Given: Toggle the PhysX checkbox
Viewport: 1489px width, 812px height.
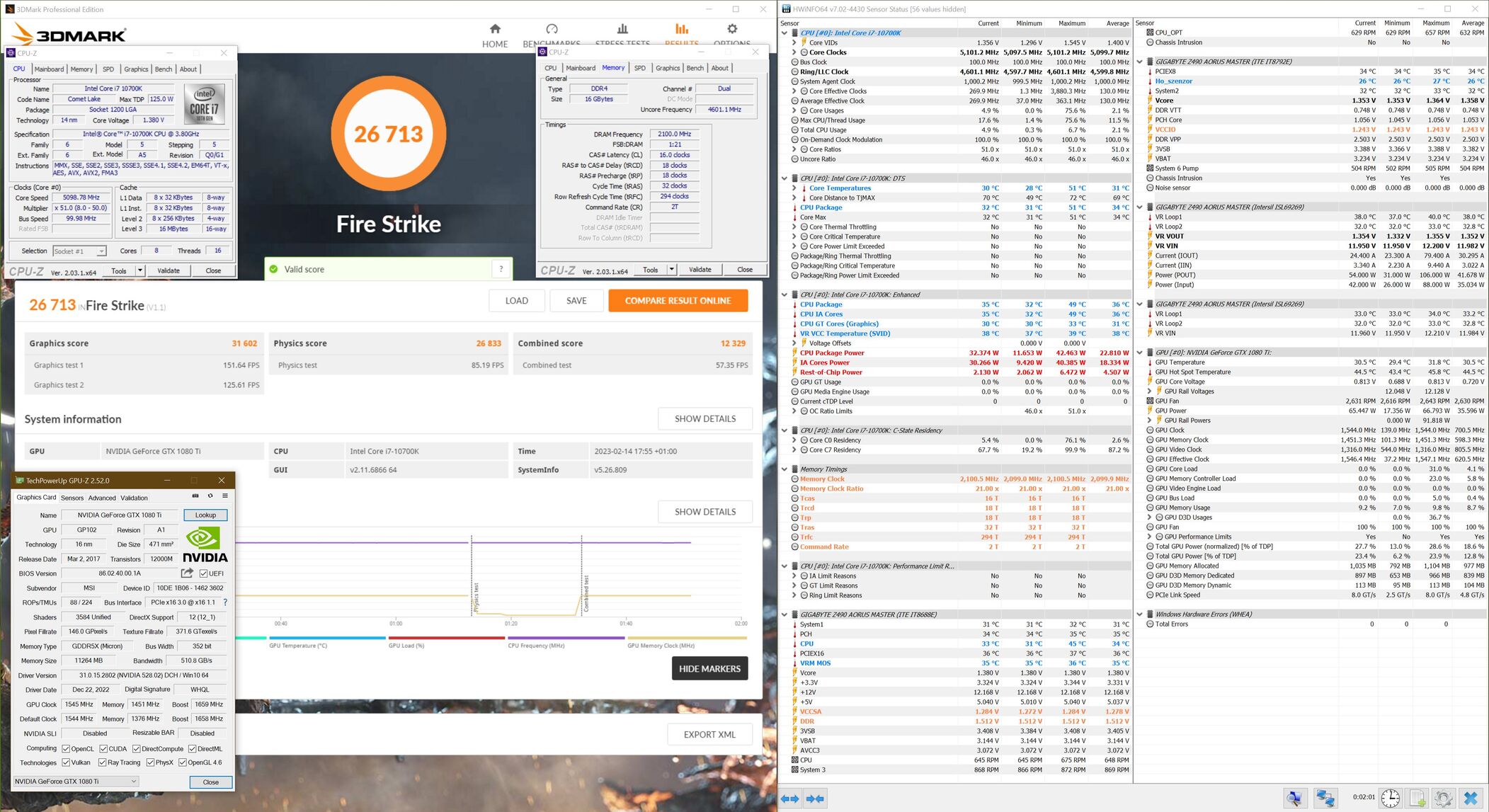Looking at the screenshot, I should click(150, 762).
